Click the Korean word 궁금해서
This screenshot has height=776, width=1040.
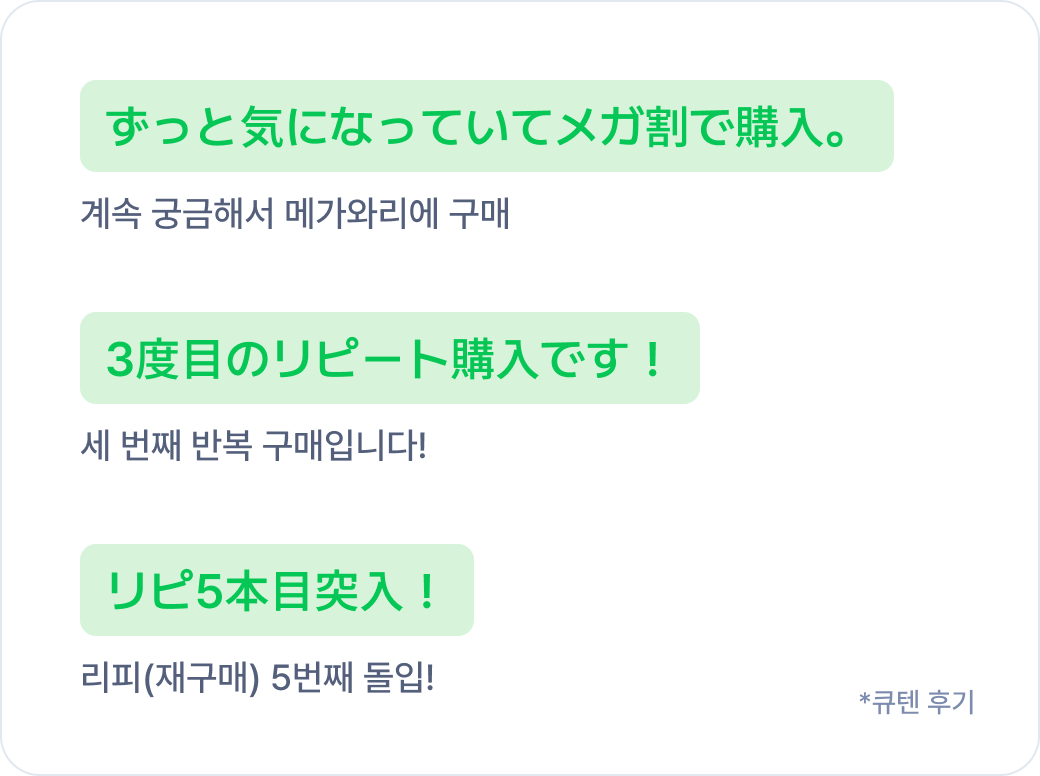pyautogui.click(x=212, y=214)
